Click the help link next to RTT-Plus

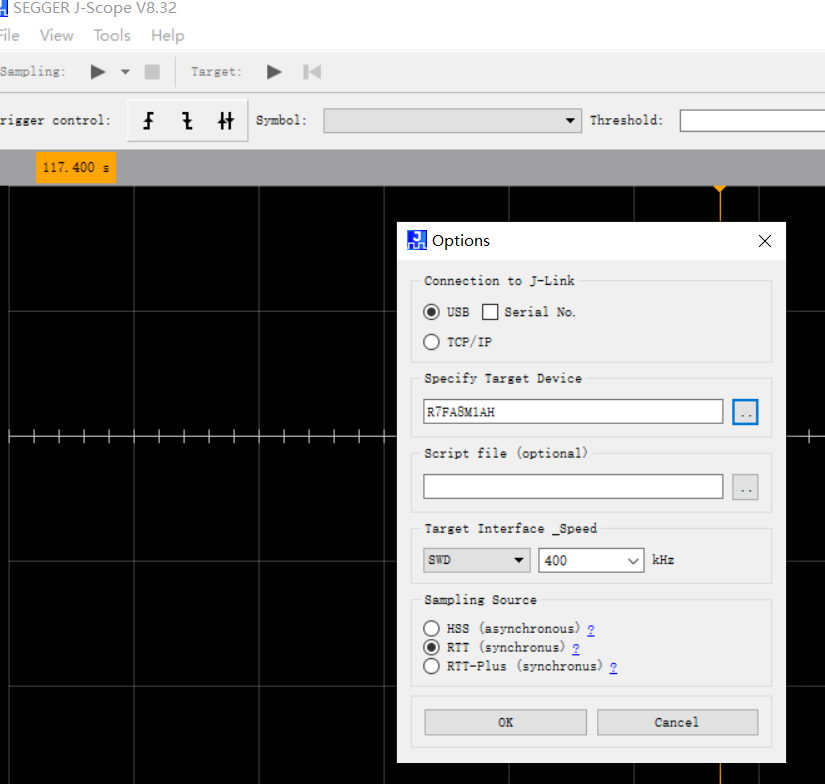click(x=613, y=666)
